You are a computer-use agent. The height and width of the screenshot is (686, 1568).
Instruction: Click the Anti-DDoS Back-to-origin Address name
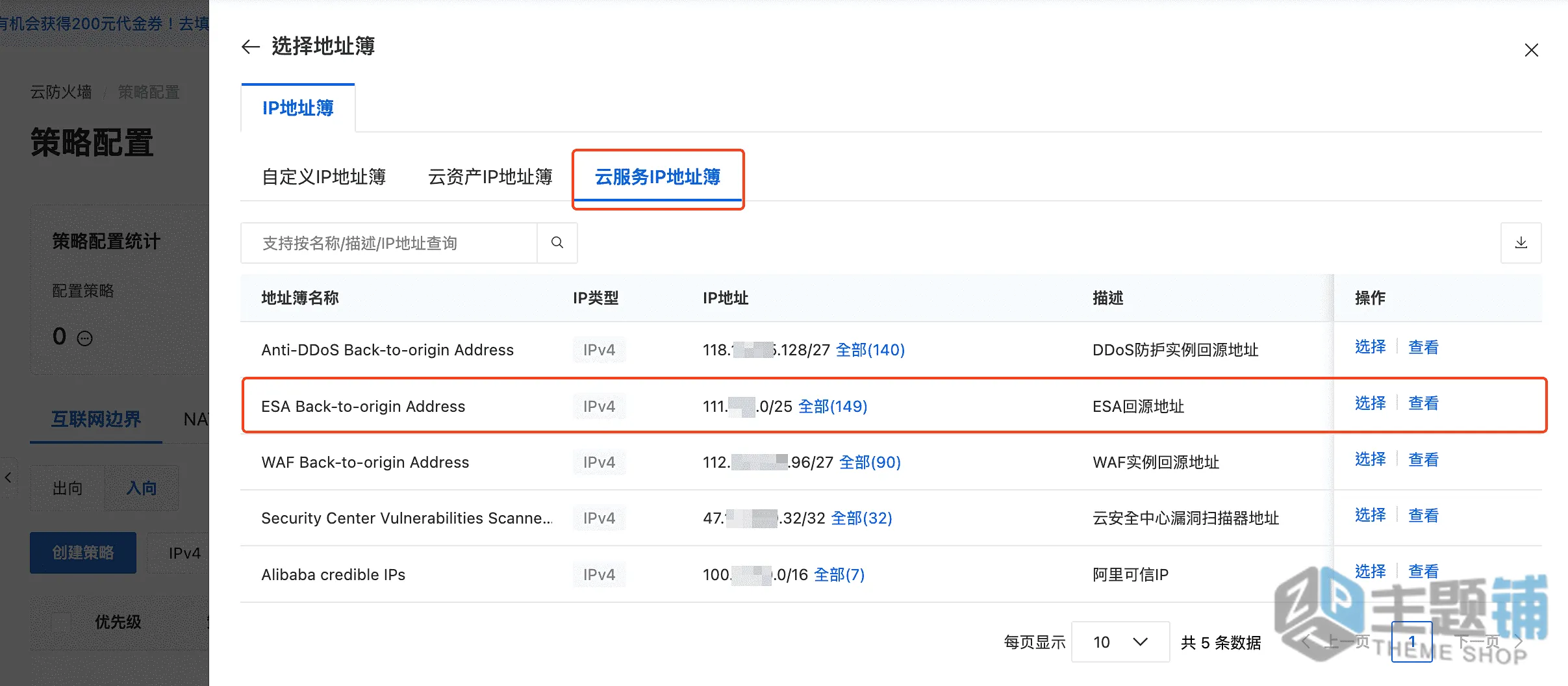tap(387, 350)
